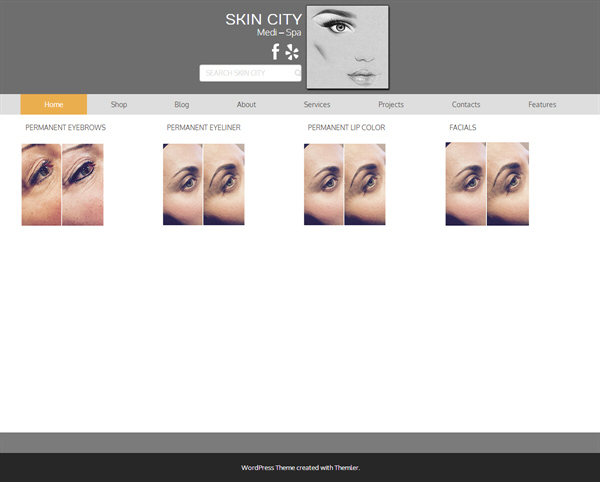Click the search magnifier icon
Image resolution: width=600 pixels, height=482 pixels.
[297, 73]
